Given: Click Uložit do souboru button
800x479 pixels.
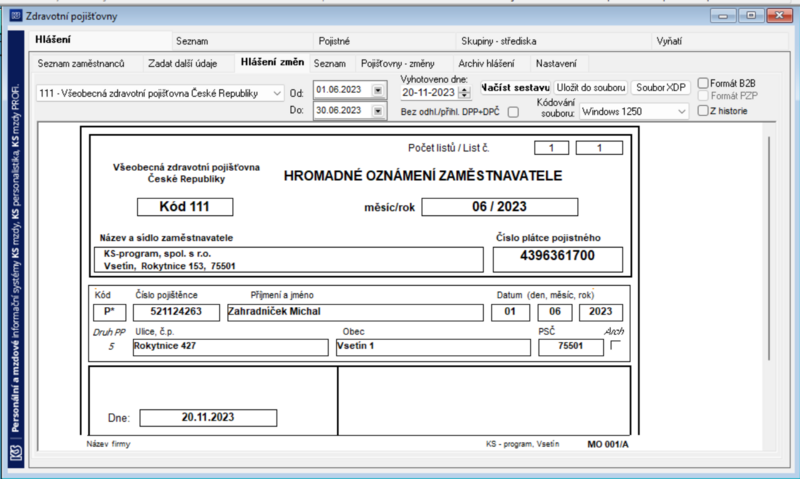Looking at the screenshot, I should 591,88.
